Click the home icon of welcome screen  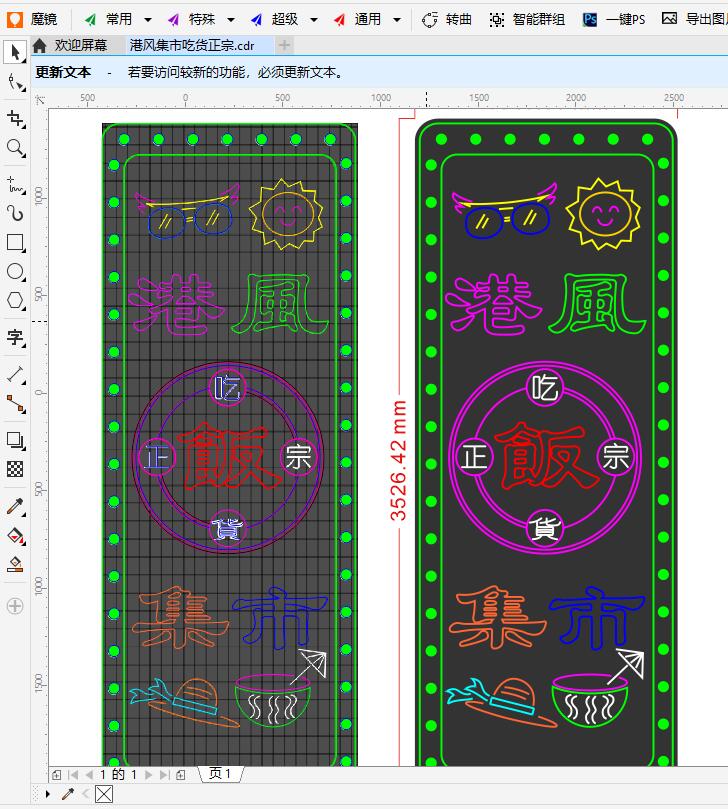[39, 45]
